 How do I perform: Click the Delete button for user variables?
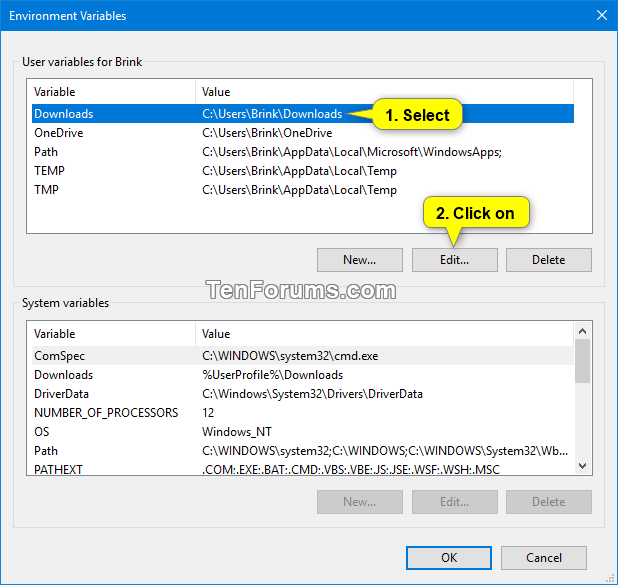(549, 260)
